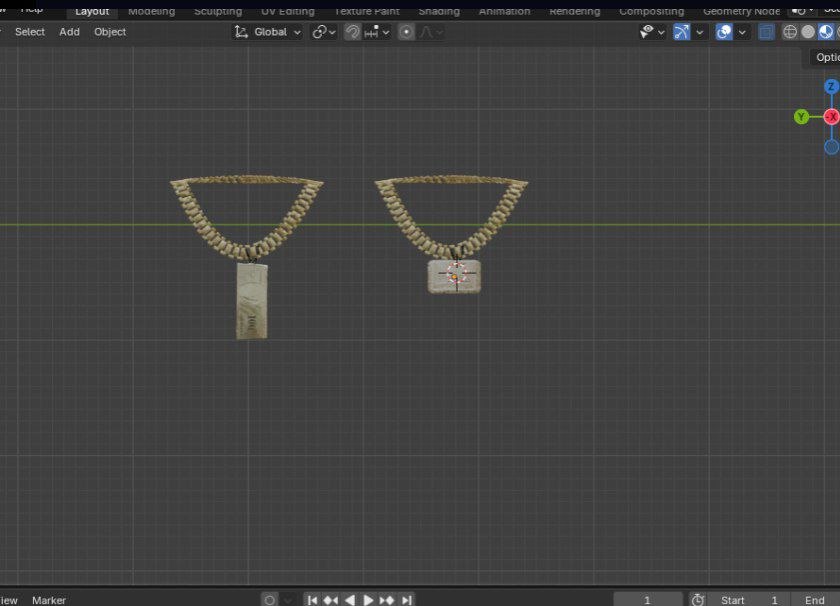The width and height of the screenshot is (840, 606).
Task: Open the proportional editing falloff dropdown
Action: (x=431, y=32)
